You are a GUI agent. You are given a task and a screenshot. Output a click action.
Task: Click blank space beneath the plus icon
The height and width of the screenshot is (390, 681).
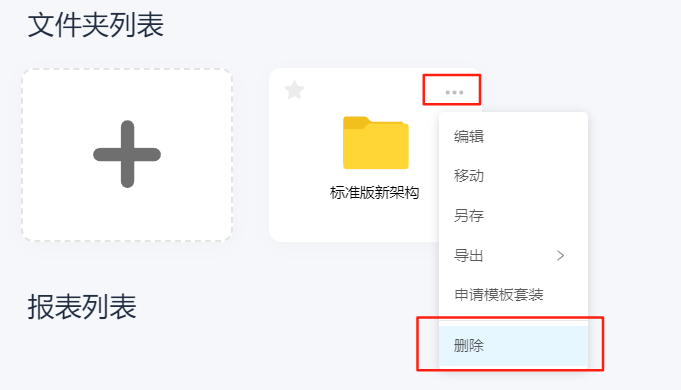[x=127, y=215]
